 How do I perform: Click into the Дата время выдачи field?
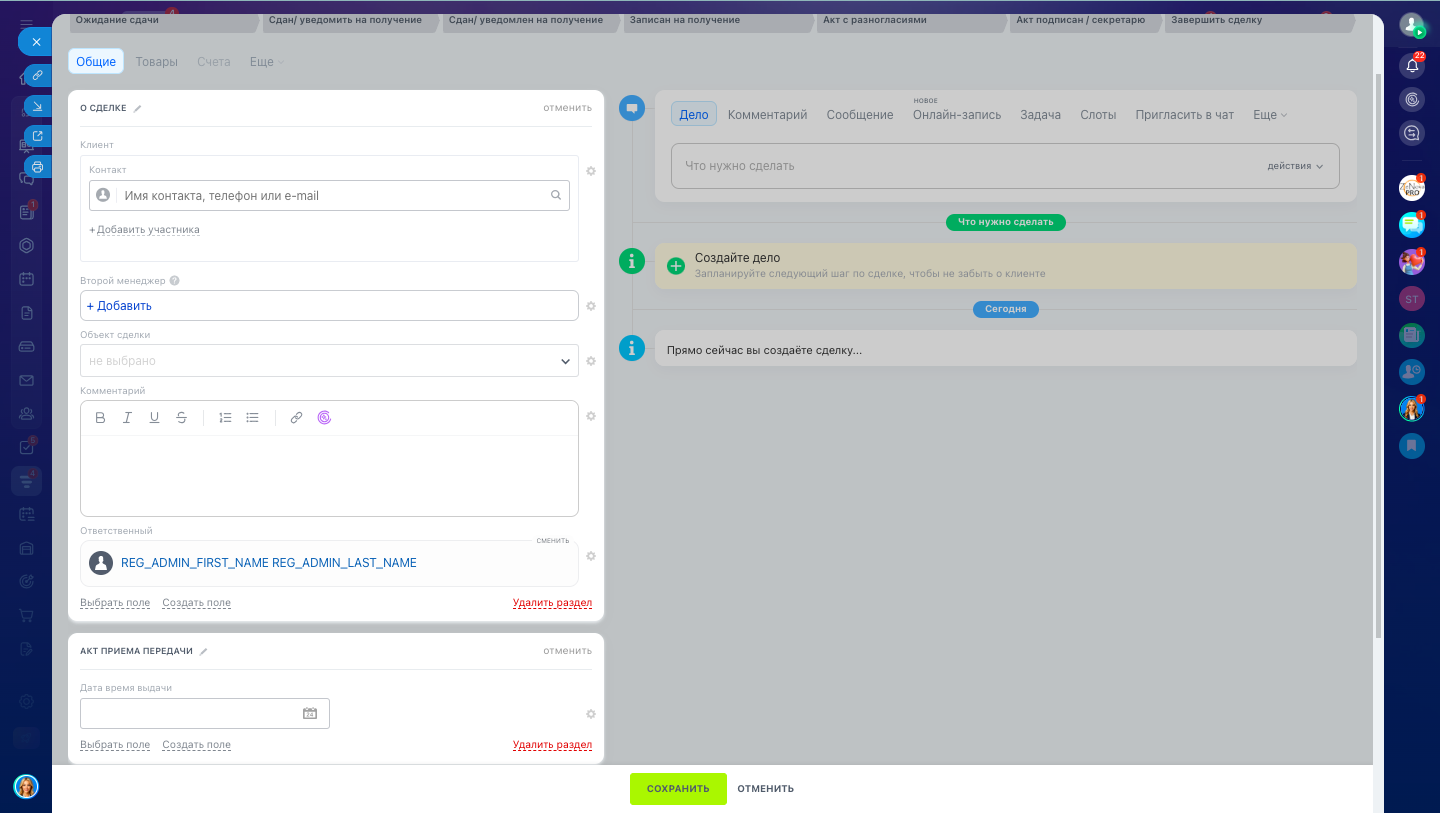coord(205,714)
